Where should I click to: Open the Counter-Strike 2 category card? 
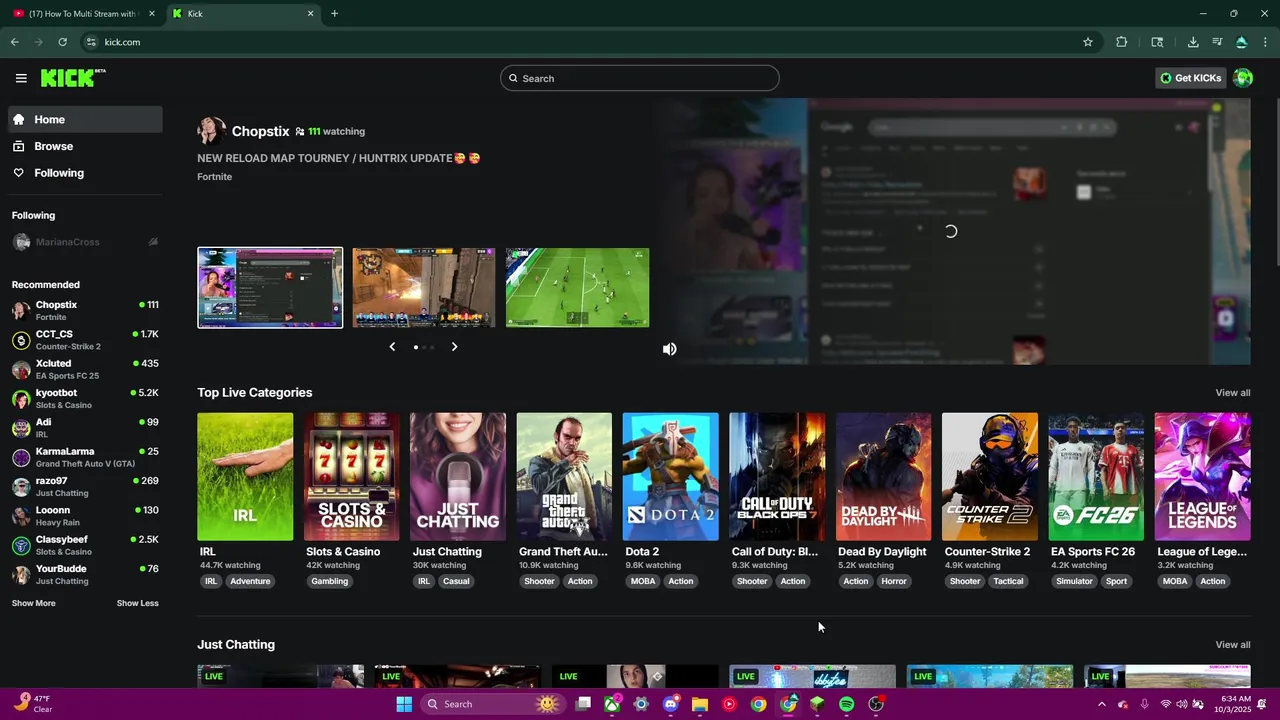point(990,477)
